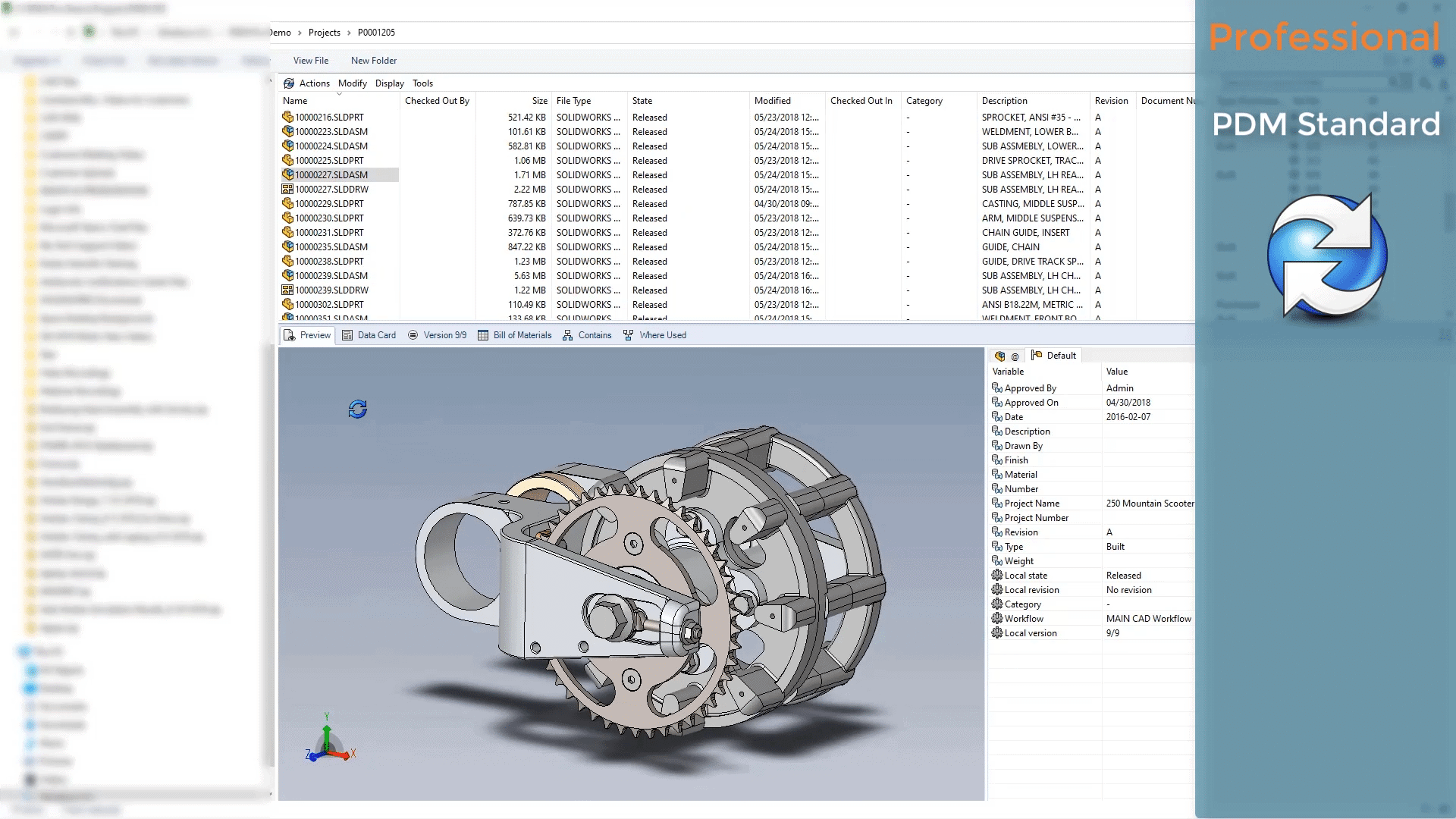
Task: Expand the breadcrumb arrow after Projects
Action: tap(349, 33)
